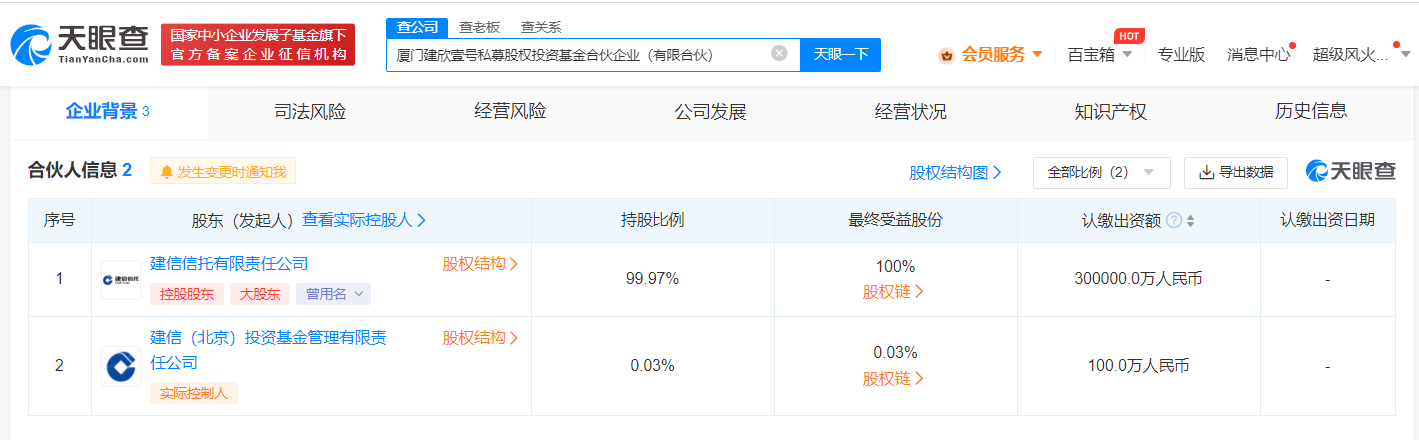Select the 司法风险 tab
This screenshot has height=440, width=1419.
click(x=310, y=111)
